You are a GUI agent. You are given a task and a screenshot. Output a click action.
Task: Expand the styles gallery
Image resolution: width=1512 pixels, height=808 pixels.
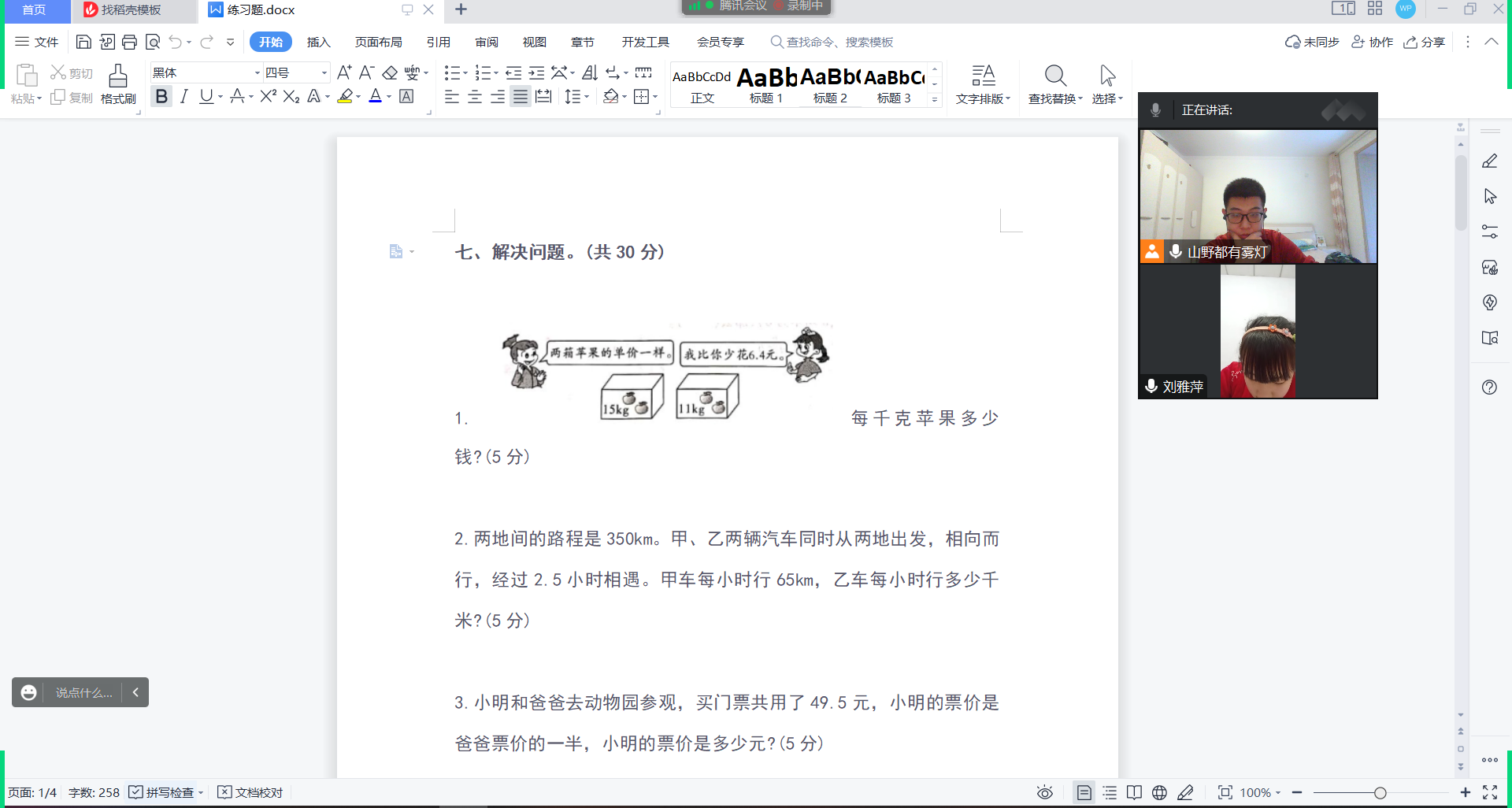(x=935, y=100)
